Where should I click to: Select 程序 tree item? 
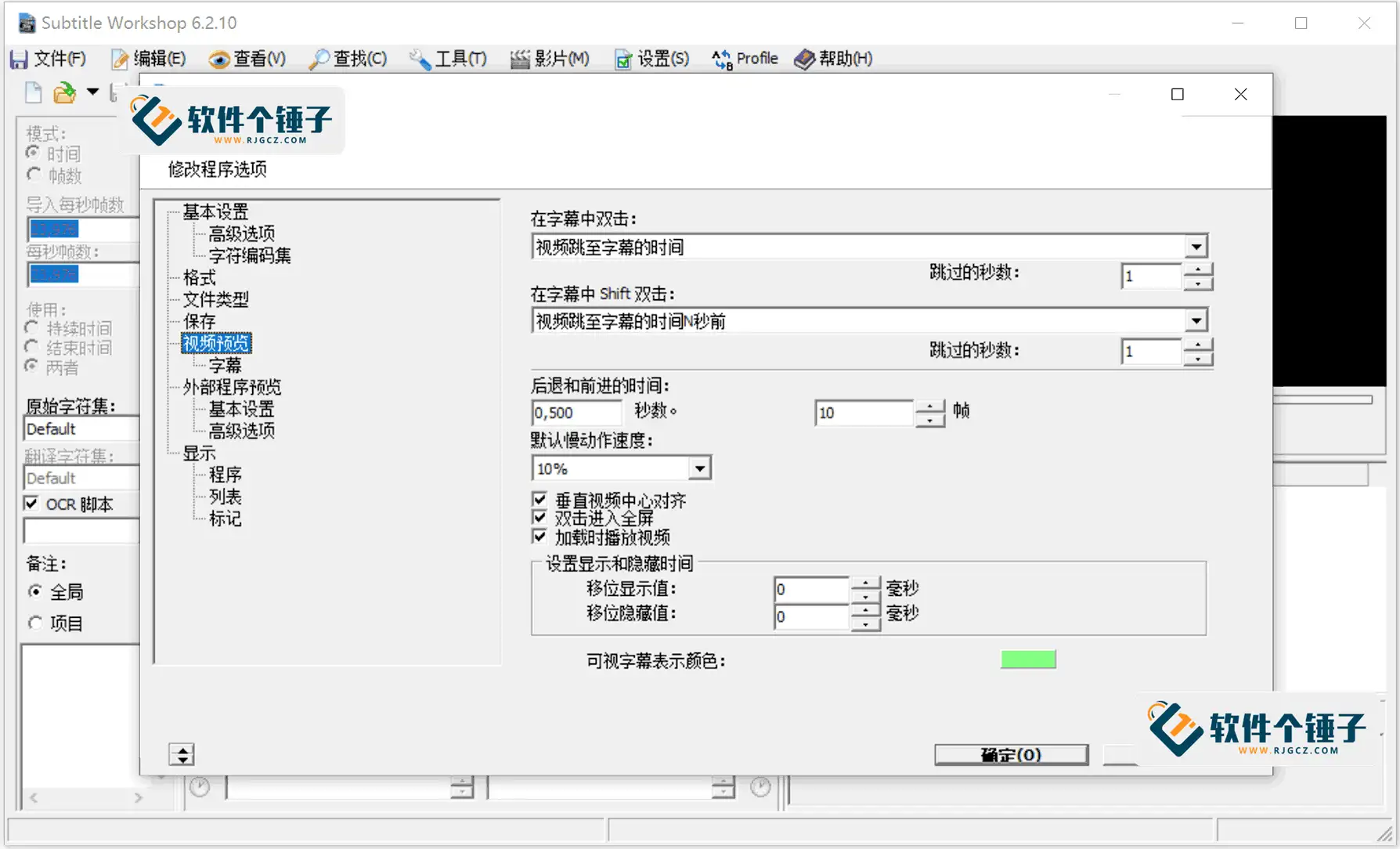(x=226, y=475)
